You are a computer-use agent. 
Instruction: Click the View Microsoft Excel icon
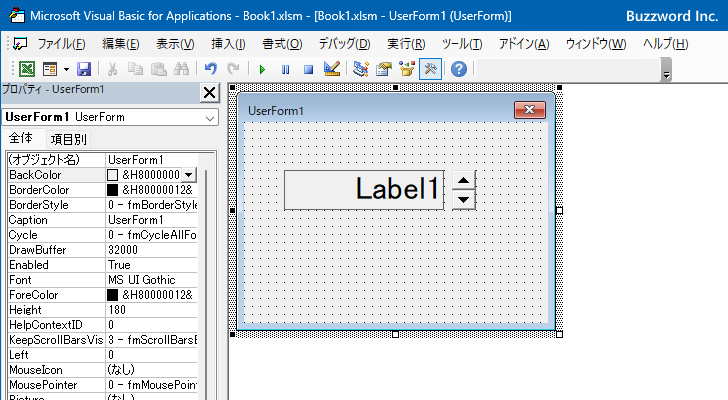pos(26,69)
